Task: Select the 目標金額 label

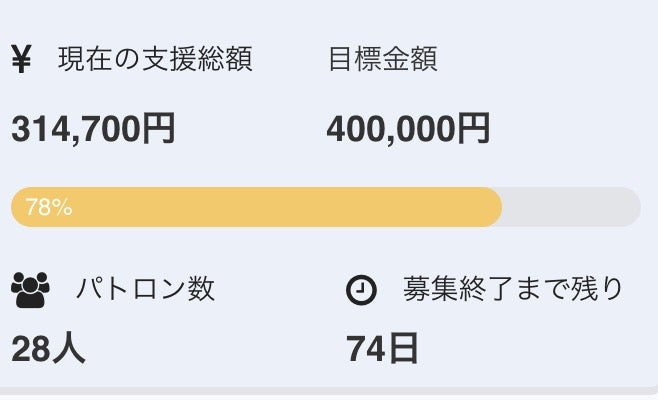Action: pos(382,60)
